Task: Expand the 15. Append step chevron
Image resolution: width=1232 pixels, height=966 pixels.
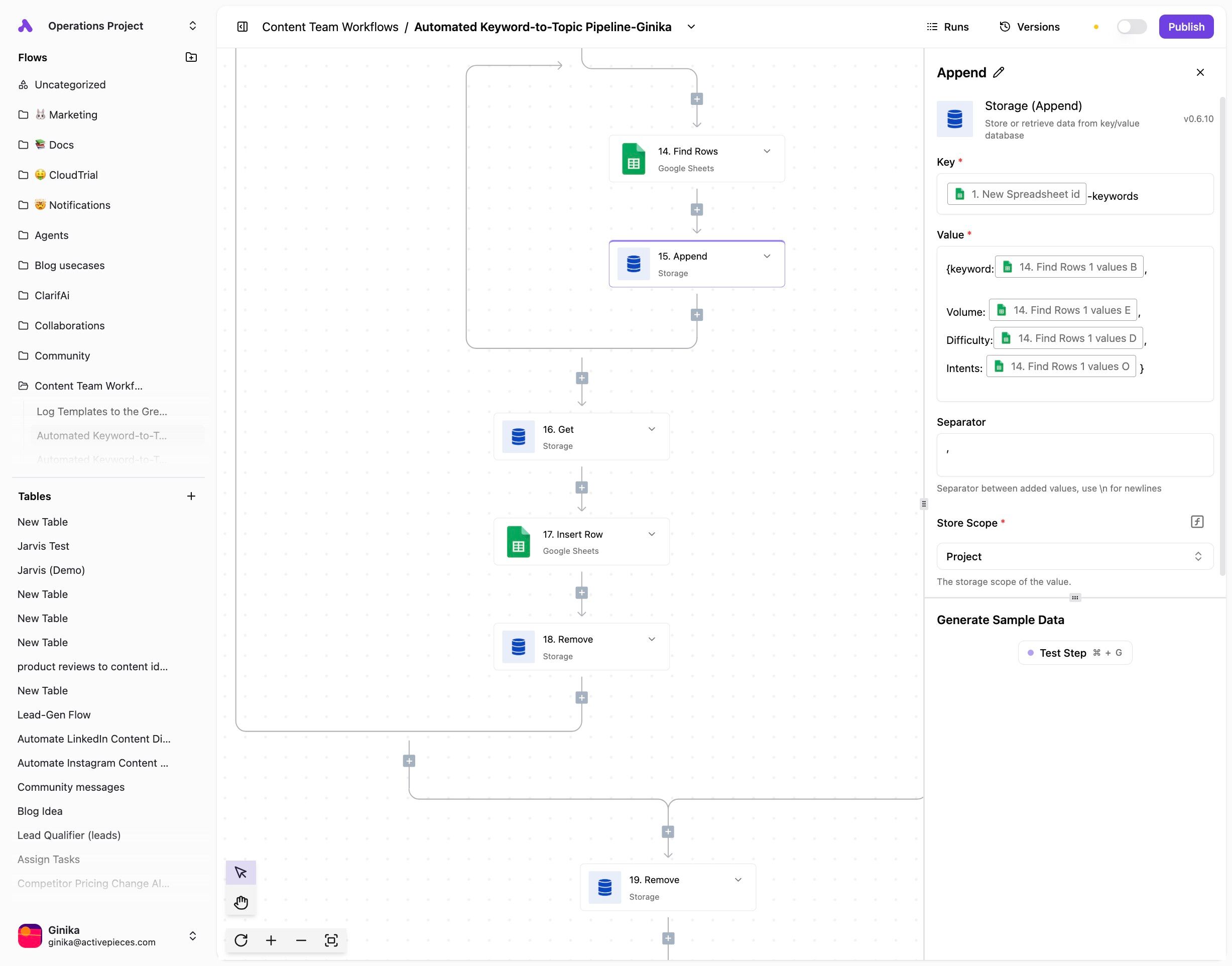Action: [x=767, y=256]
